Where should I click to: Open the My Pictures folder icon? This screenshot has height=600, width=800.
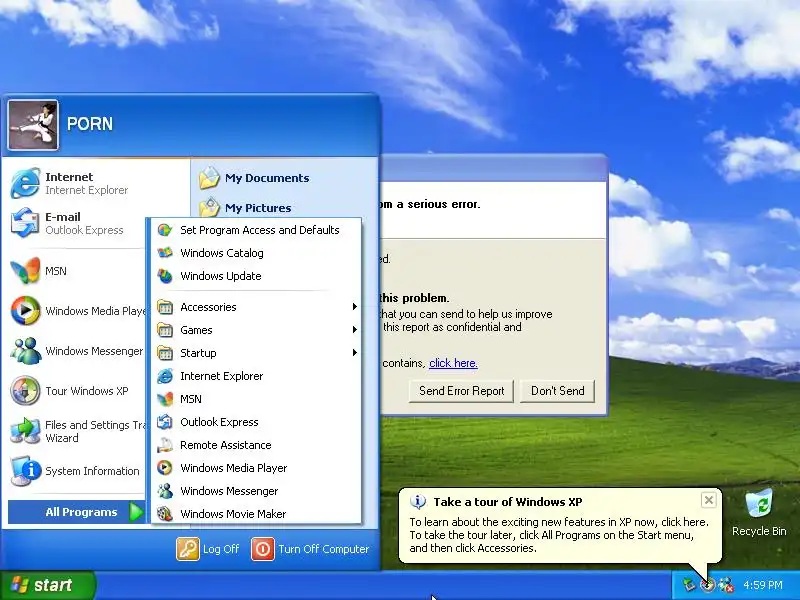tap(209, 207)
